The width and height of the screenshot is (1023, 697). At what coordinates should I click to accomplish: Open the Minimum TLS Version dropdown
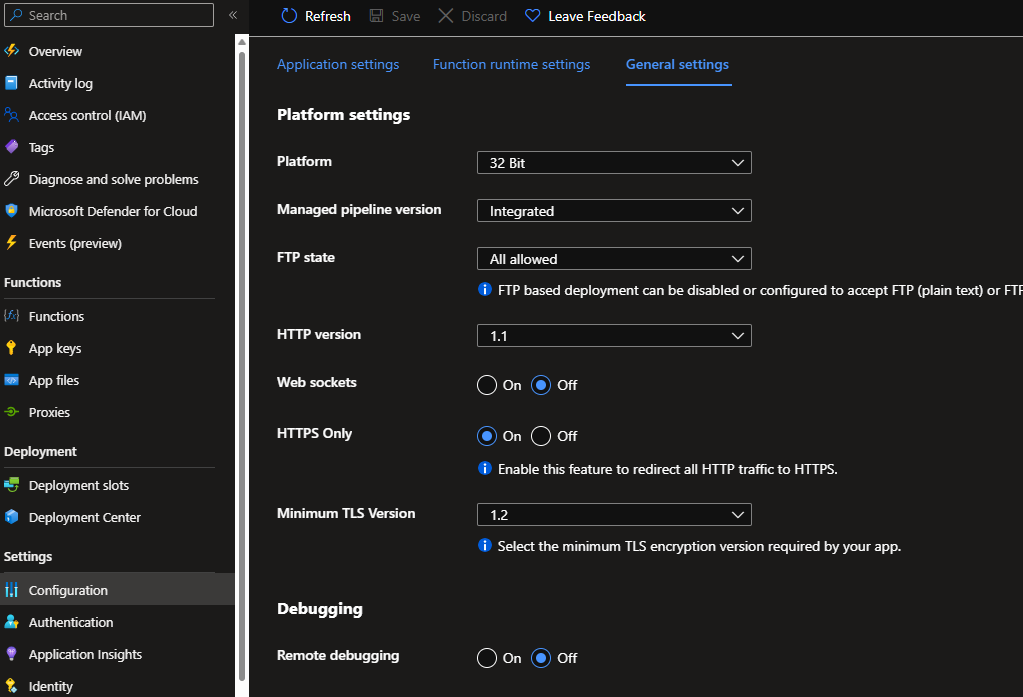pos(614,515)
